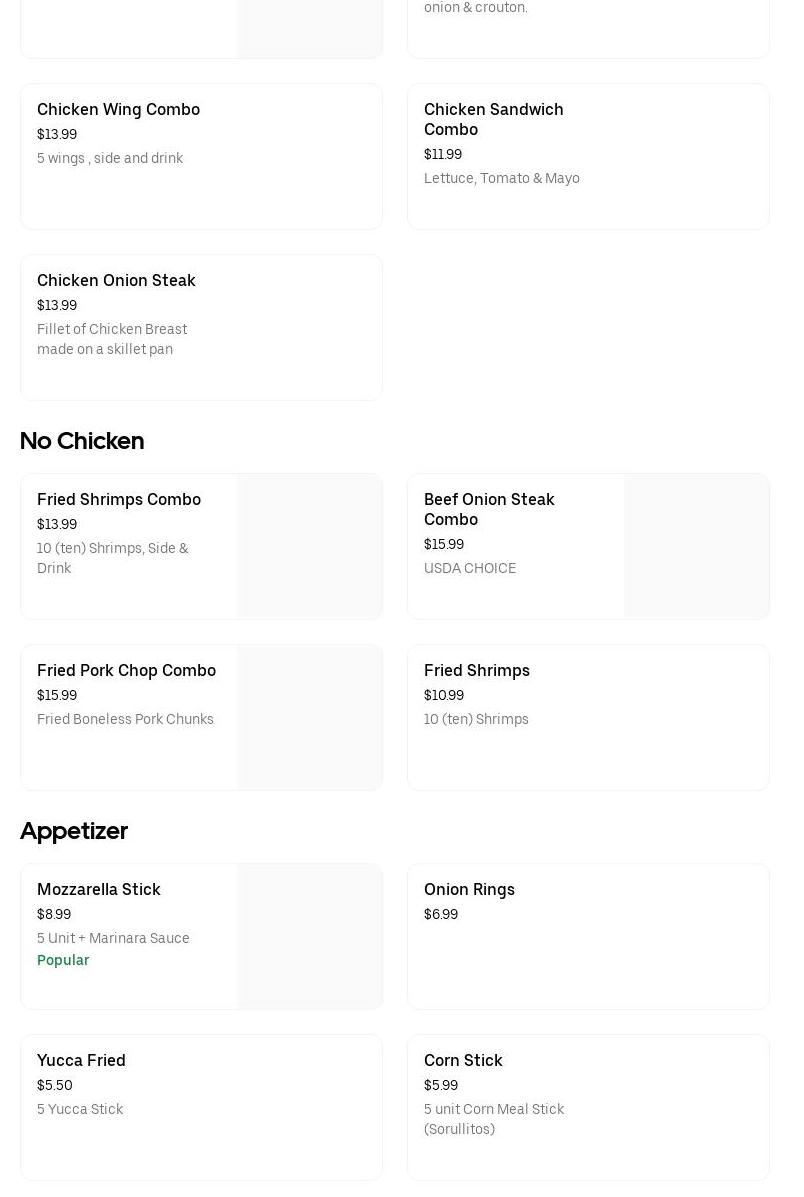Image resolution: width=804 pixels, height=1197 pixels.
Task: Open the Fried Shrimps Combo title
Action: pyautogui.click(x=119, y=500)
